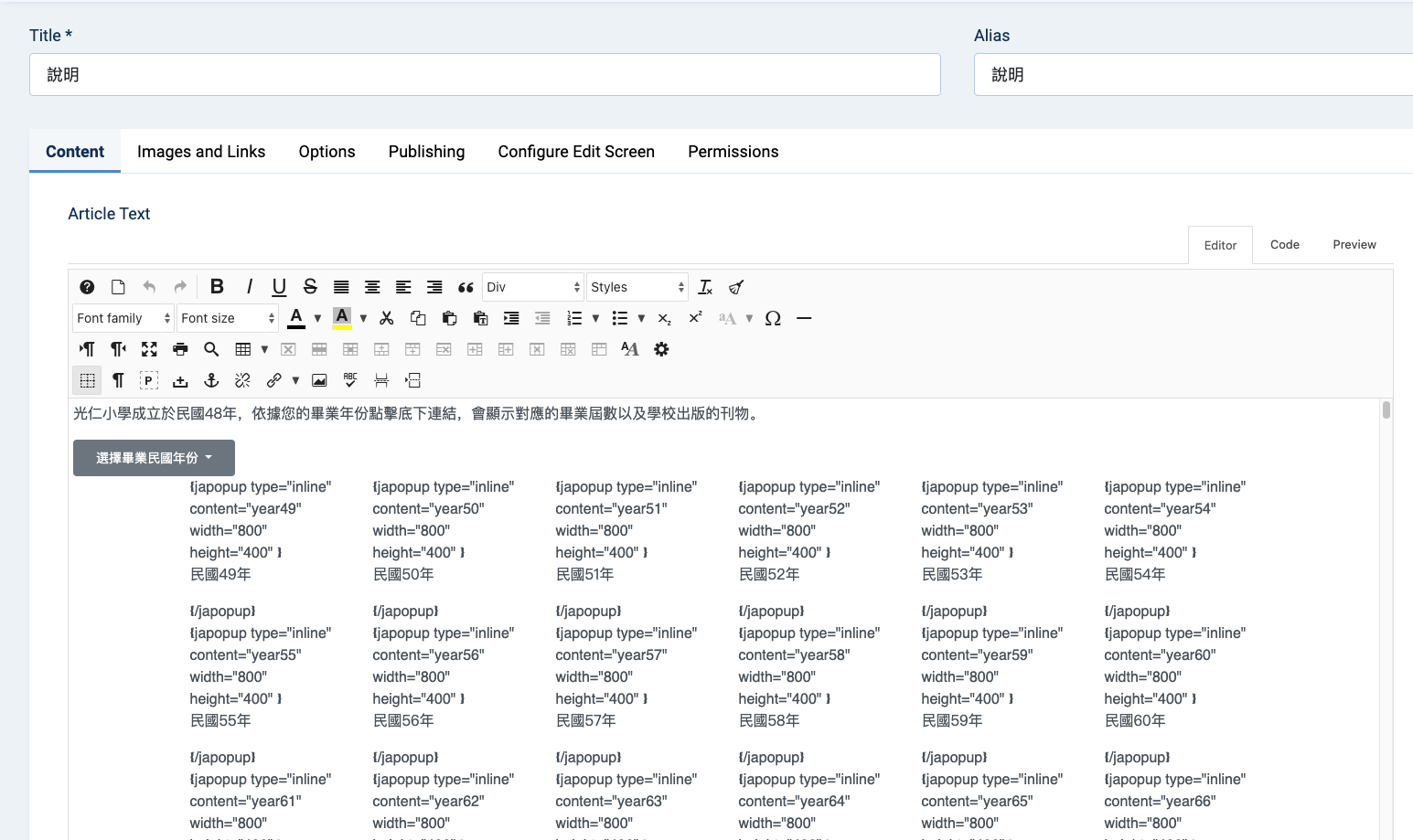The image size is (1413, 840).
Task: Click the special character Omega icon
Action: [x=773, y=318]
